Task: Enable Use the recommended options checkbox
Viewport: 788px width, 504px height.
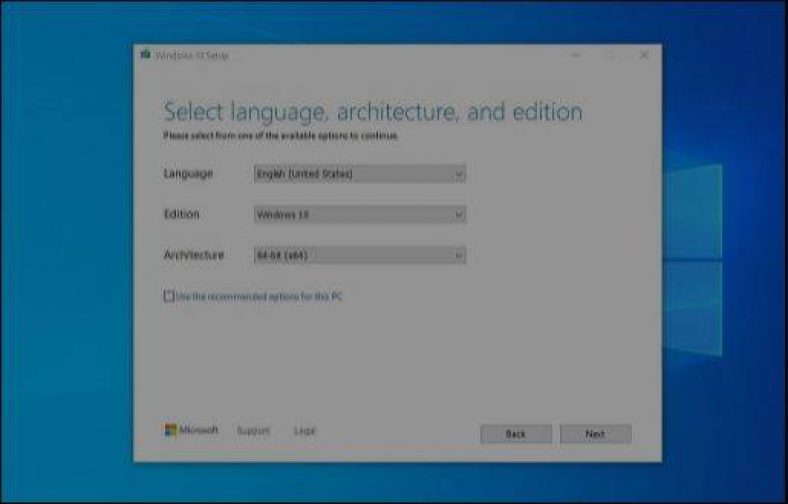Action: pos(169,296)
